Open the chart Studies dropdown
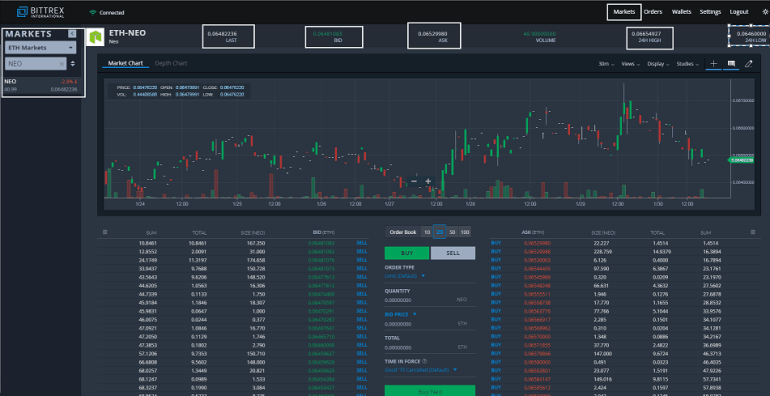The image size is (770, 396). tap(688, 64)
